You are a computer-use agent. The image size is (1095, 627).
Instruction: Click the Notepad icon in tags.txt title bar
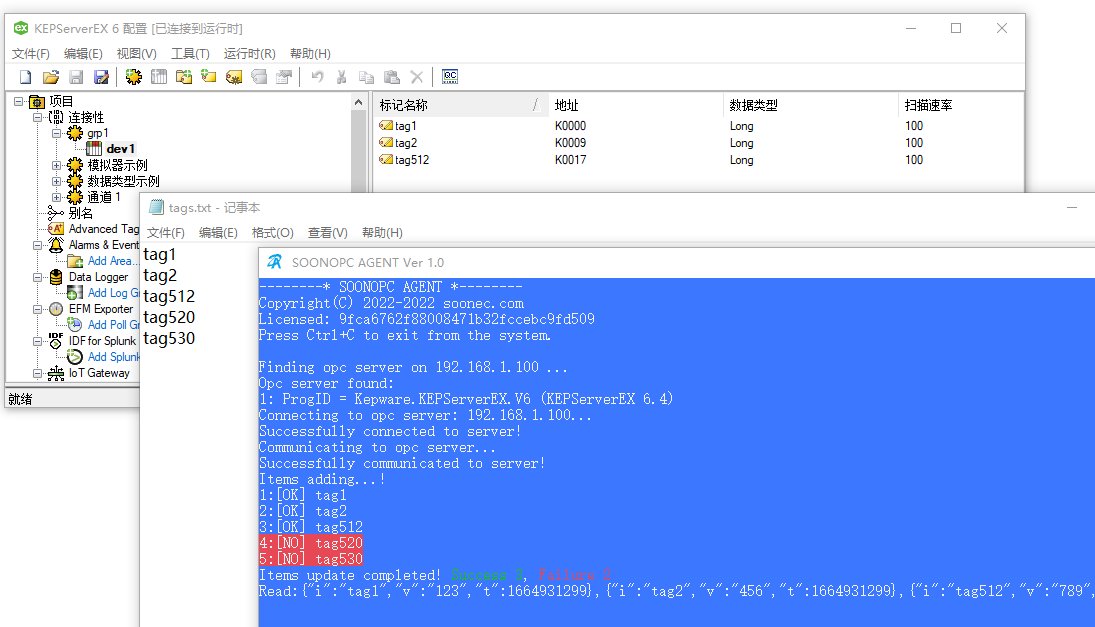click(x=156, y=207)
